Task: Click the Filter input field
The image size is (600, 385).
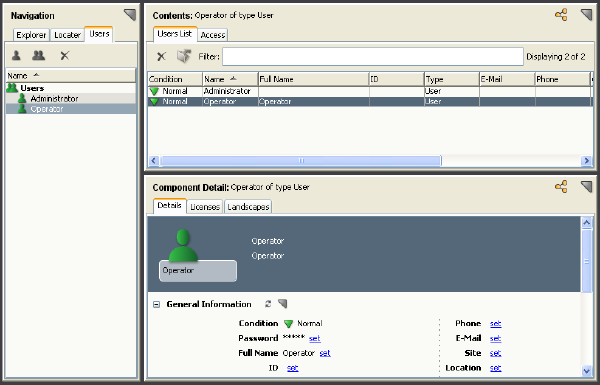Action: coord(373,57)
